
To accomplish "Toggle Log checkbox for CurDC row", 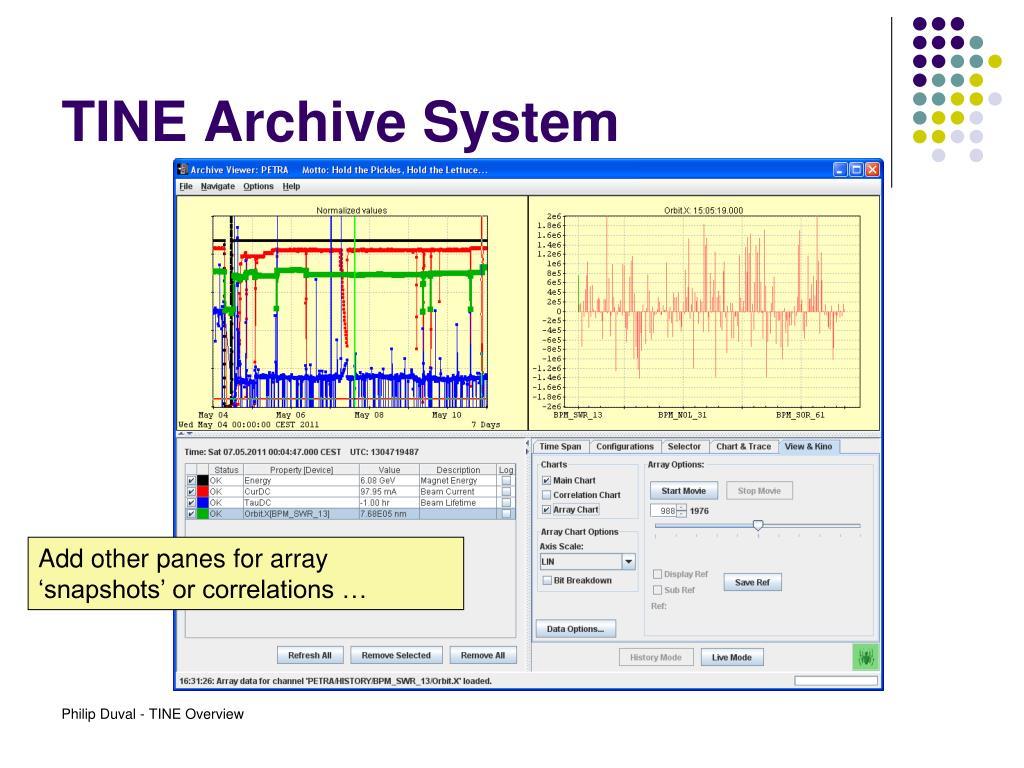I will click(x=506, y=492).
